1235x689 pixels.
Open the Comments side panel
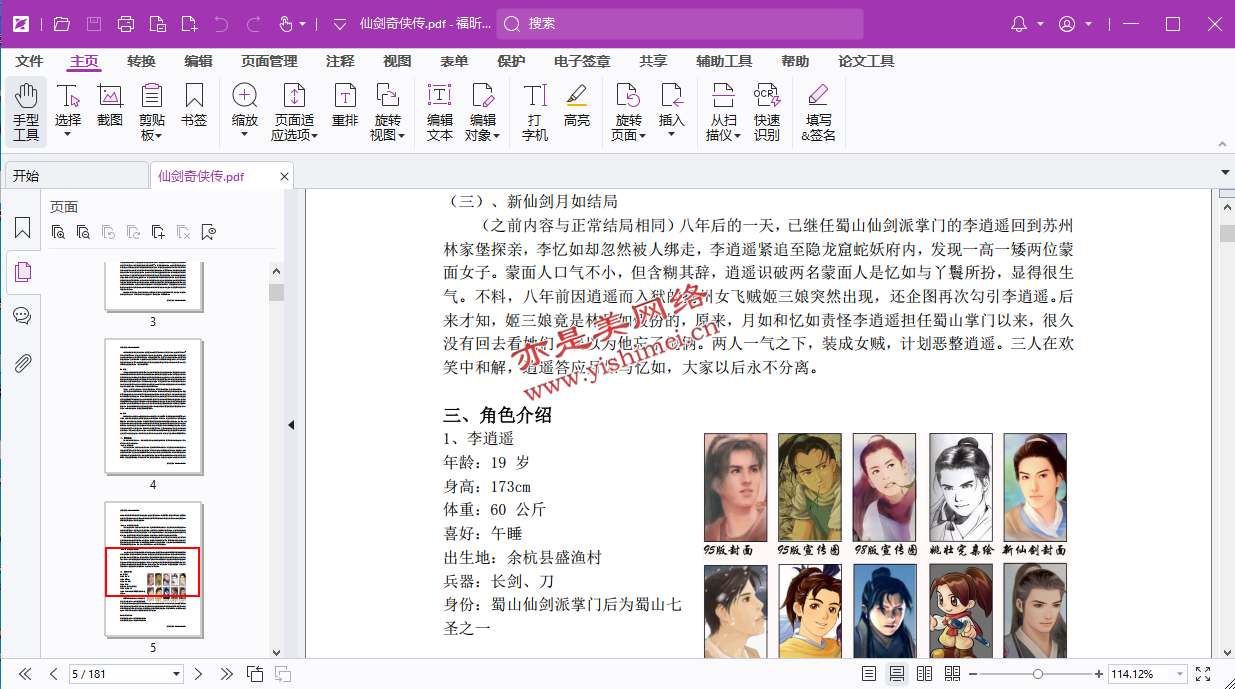click(x=22, y=316)
